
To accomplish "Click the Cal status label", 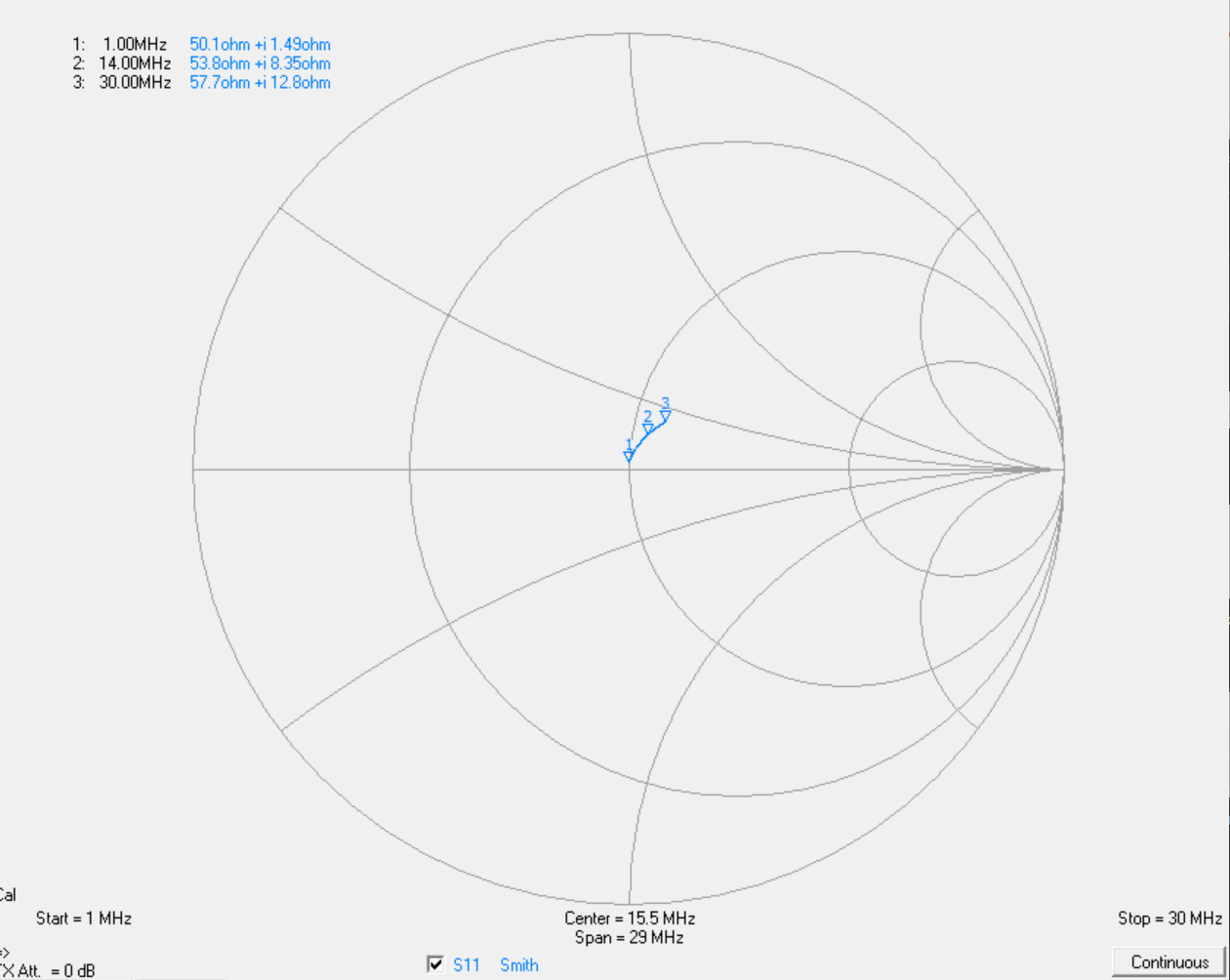I will pos(7,894).
